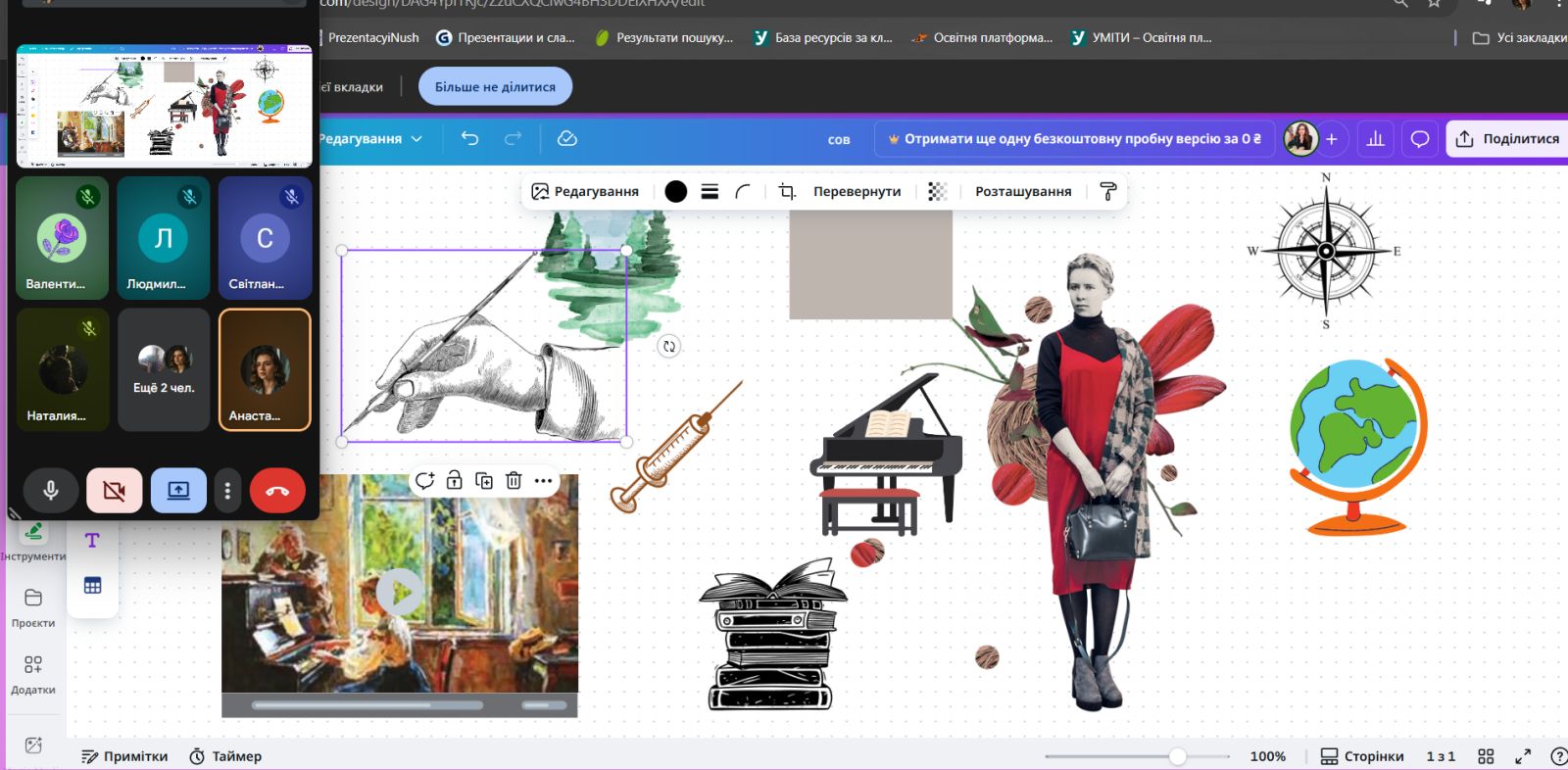Pick the black color swatch

[675, 191]
